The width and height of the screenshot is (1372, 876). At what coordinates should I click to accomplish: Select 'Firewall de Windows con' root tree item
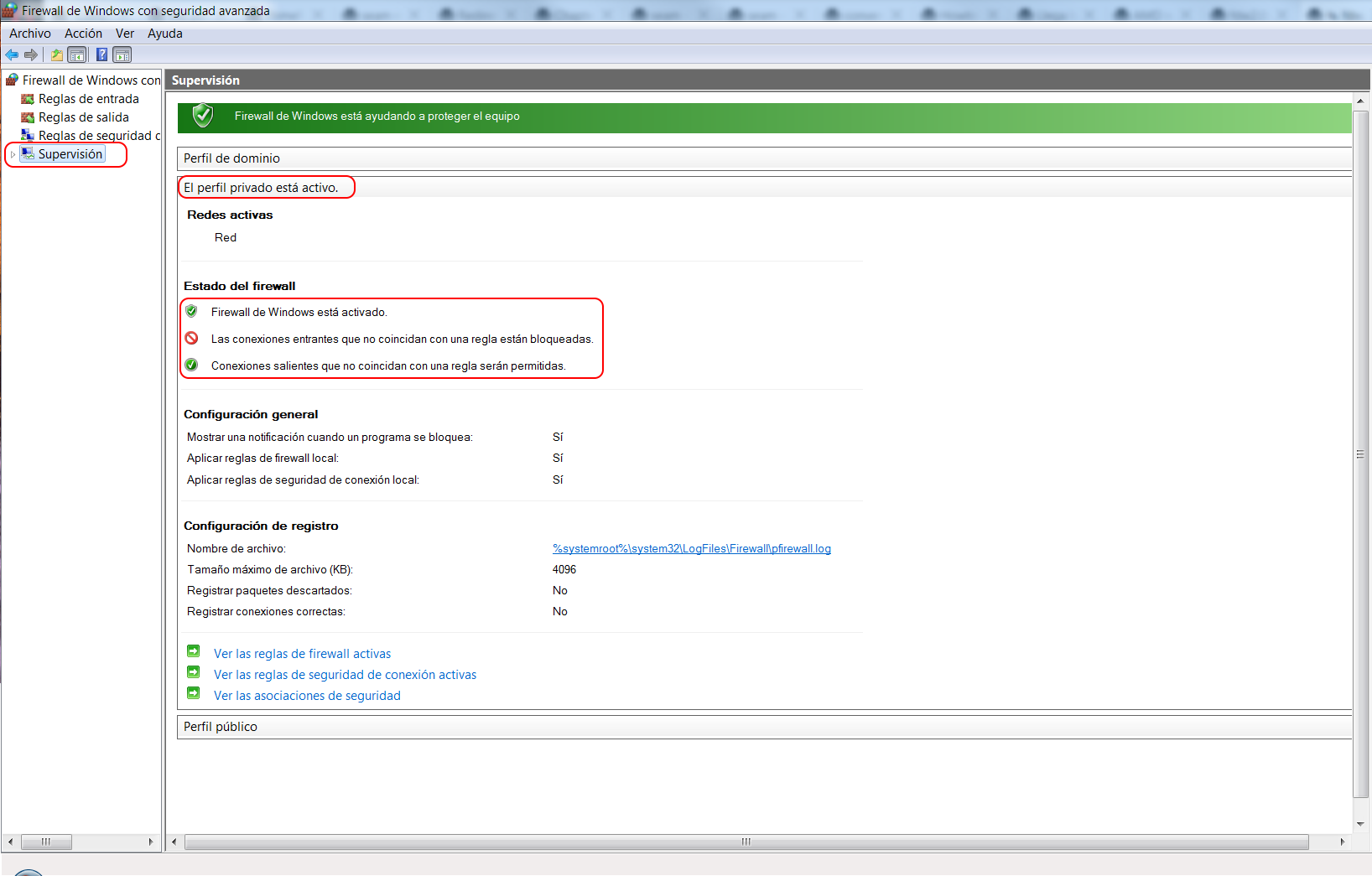[91, 80]
